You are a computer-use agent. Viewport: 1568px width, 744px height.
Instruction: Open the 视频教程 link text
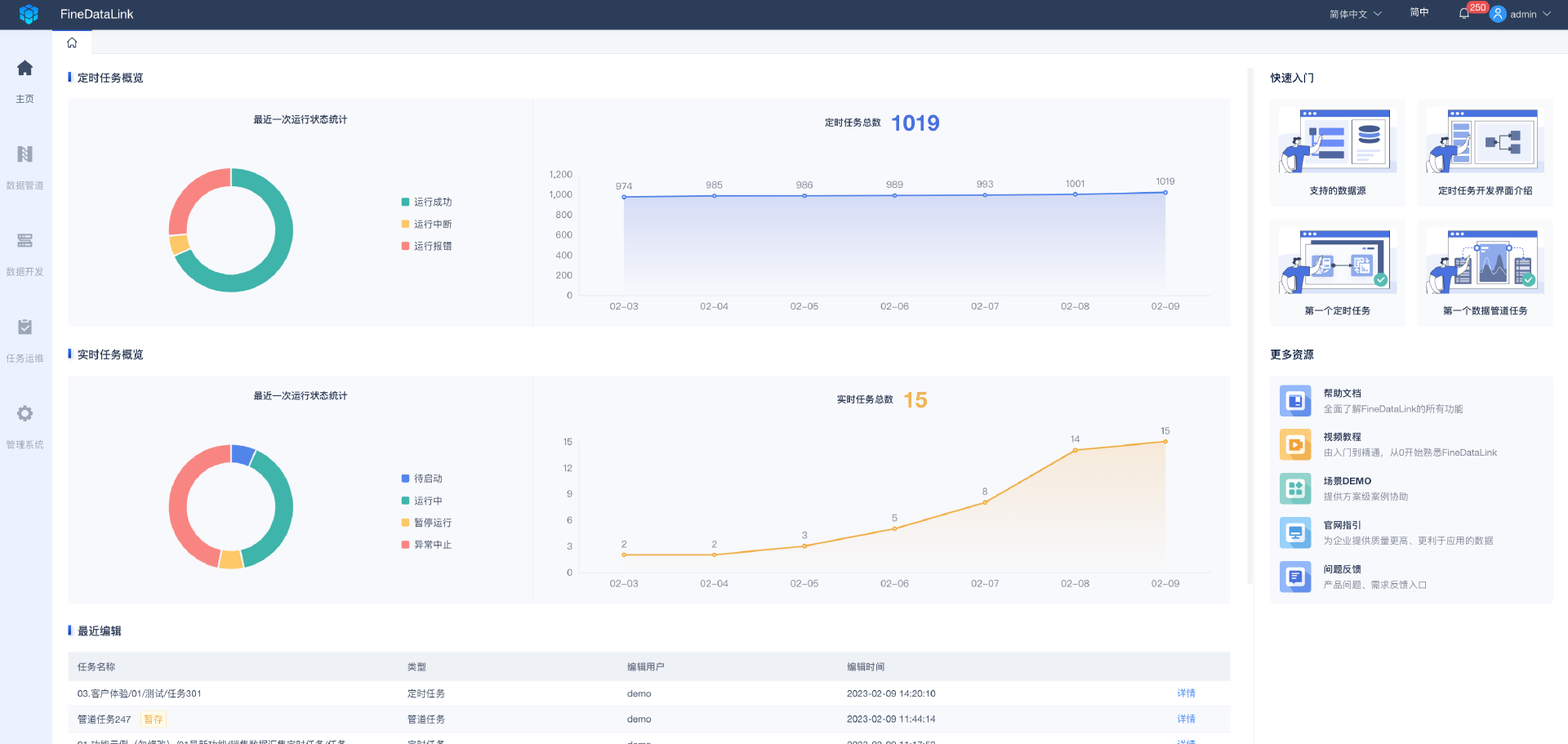(1343, 438)
